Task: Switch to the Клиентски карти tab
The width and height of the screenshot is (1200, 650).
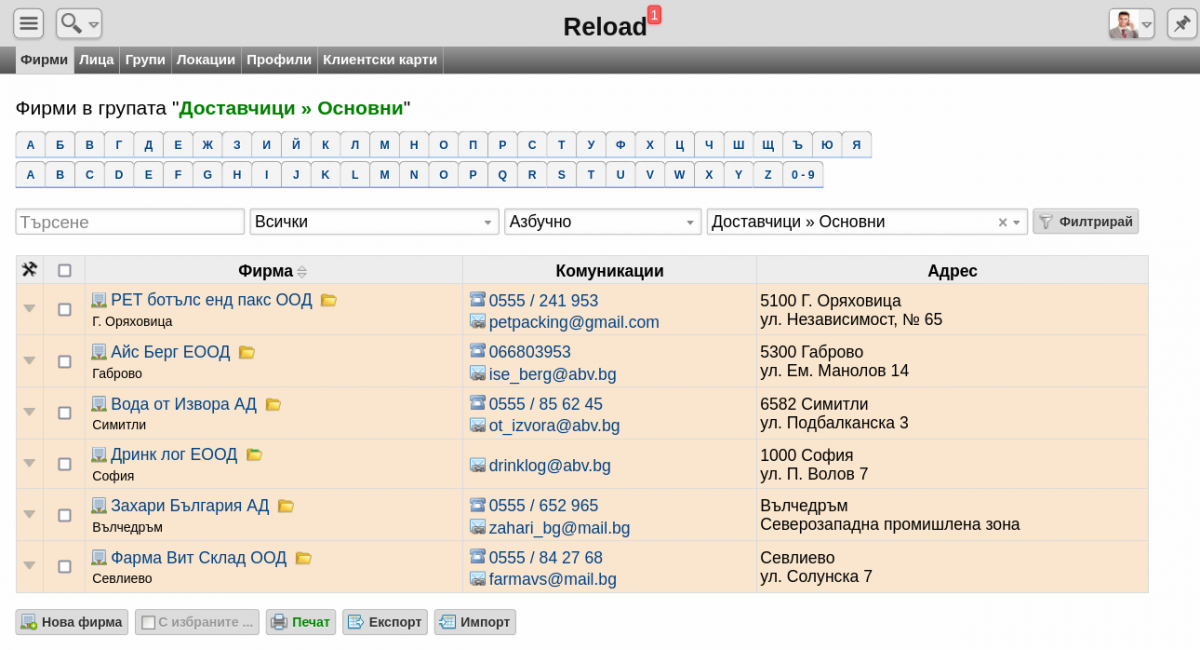Action: pyautogui.click(x=380, y=60)
